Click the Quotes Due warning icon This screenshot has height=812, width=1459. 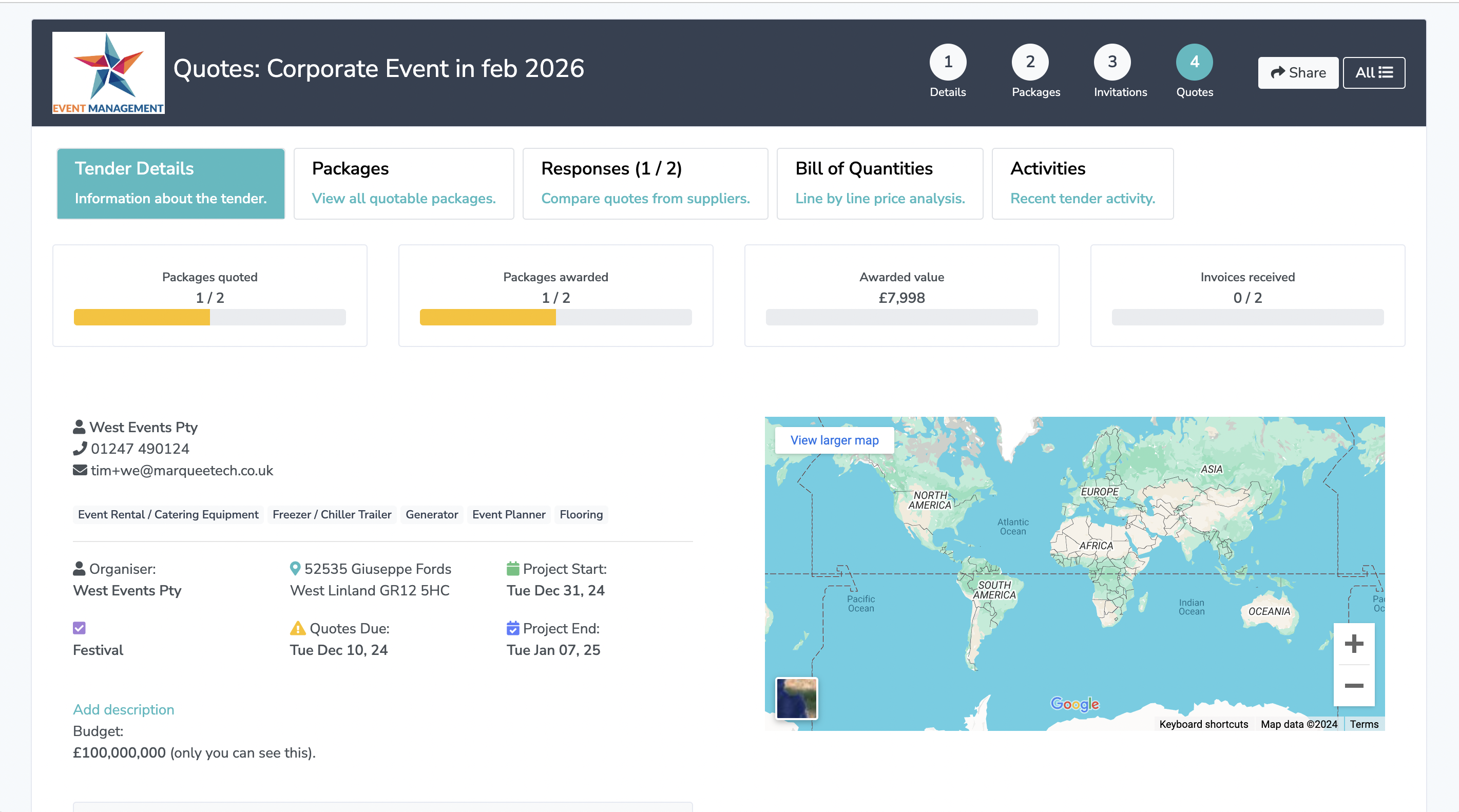pyautogui.click(x=297, y=628)
